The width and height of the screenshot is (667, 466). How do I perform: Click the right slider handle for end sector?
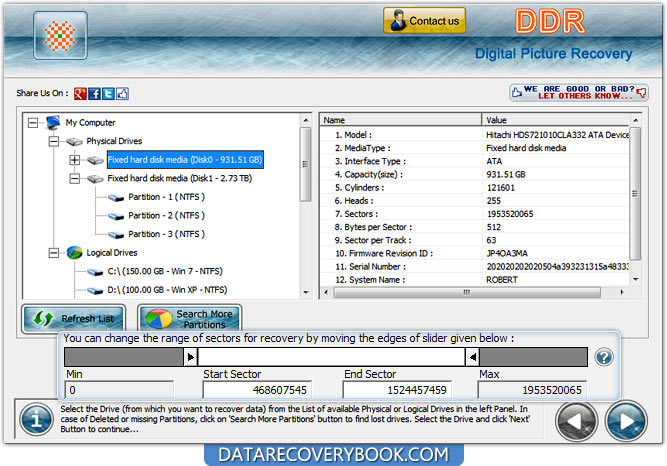472,357
